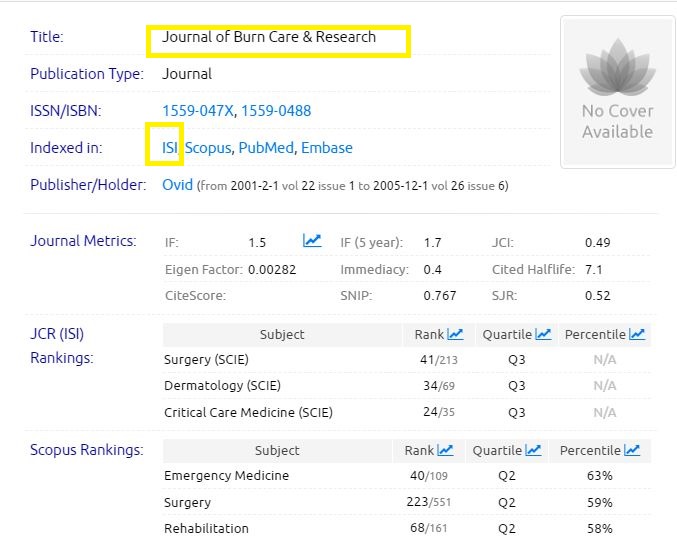
Task: Open ISSN link 1559-0488
Action: pos(275,111)
